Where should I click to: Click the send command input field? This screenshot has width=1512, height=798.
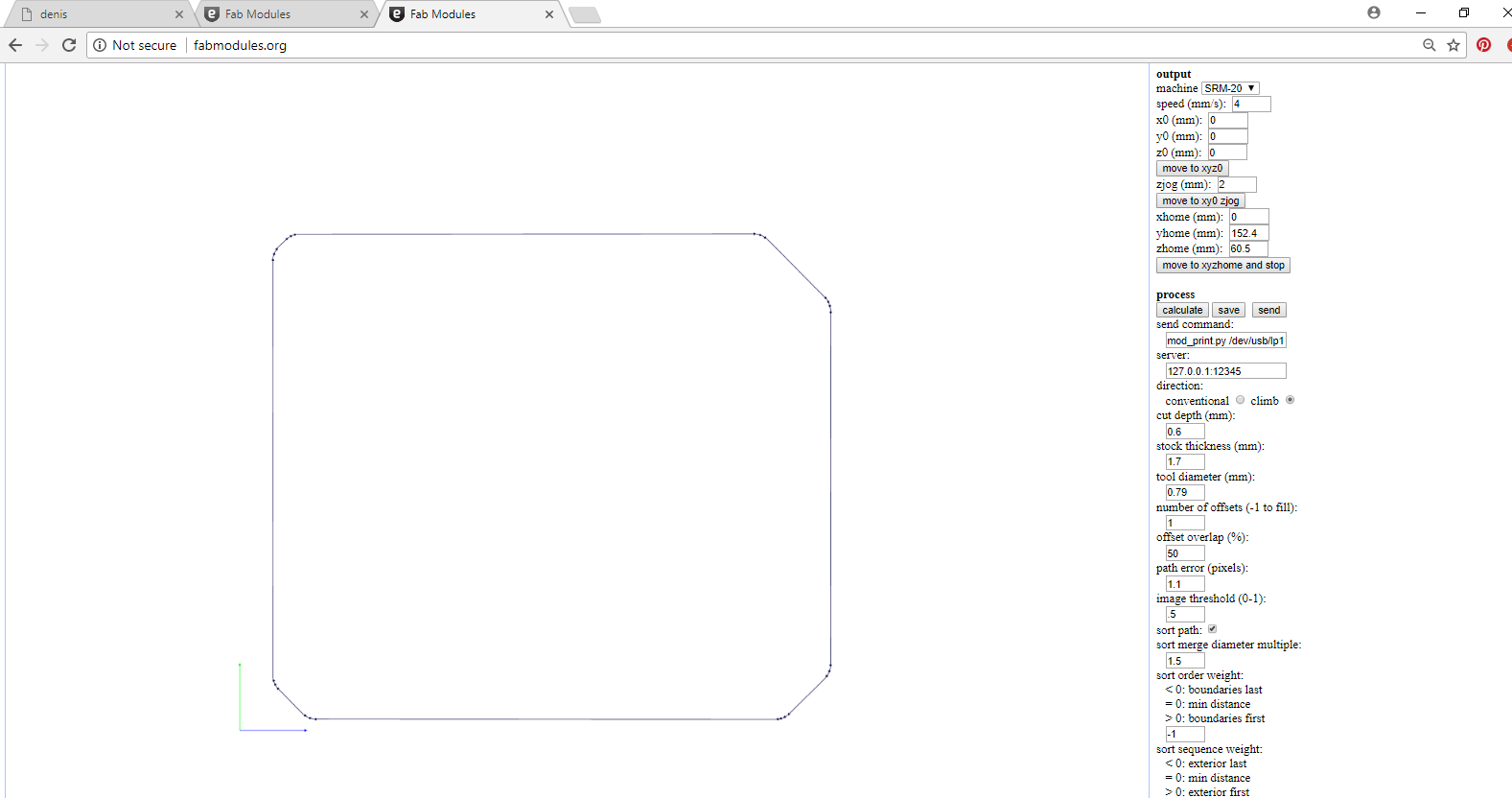click(1225, 340)
